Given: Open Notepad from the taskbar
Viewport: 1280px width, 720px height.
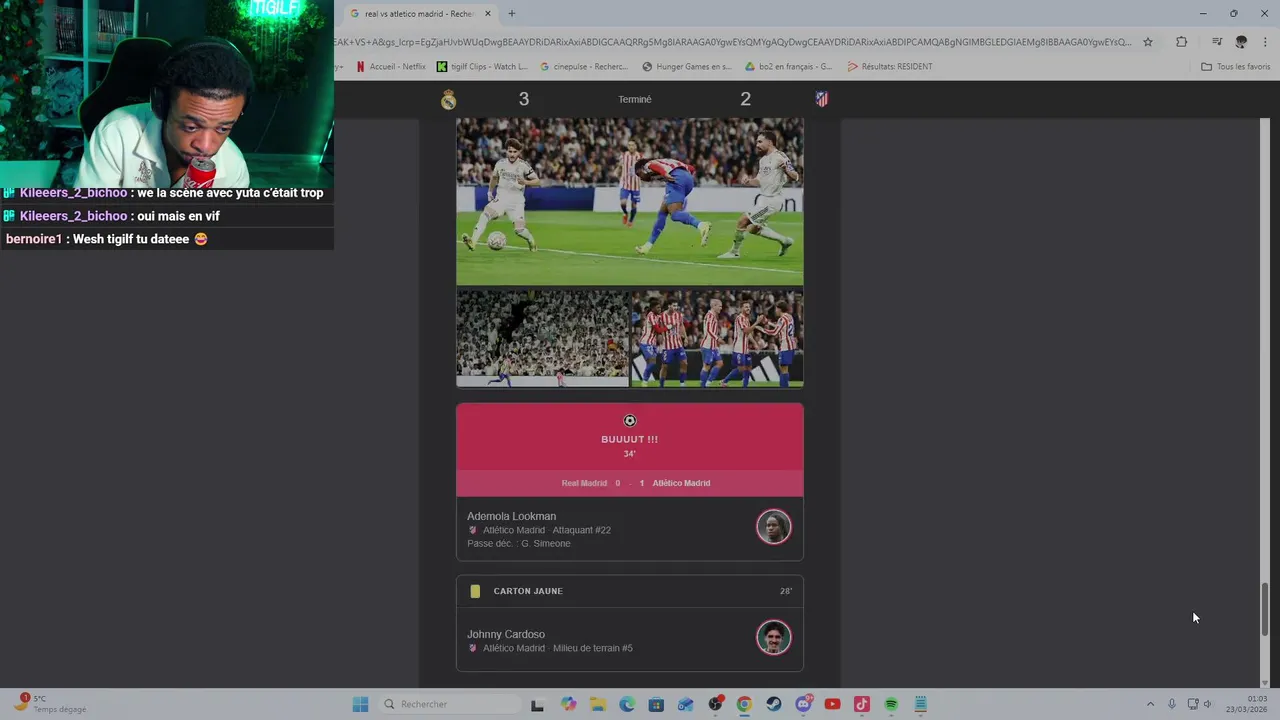Looking at the screenshot, I should tap(921, 704).
